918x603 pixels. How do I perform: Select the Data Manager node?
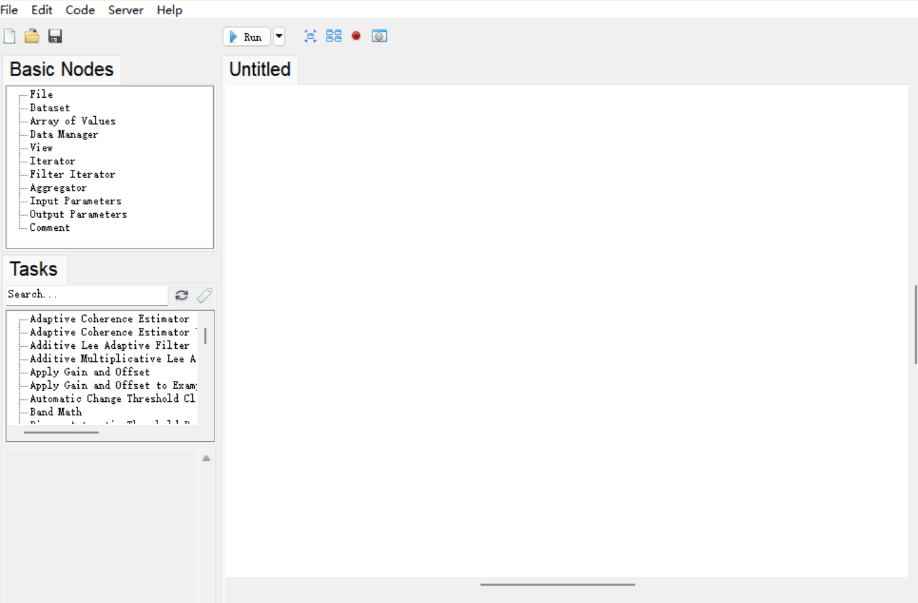64,135
